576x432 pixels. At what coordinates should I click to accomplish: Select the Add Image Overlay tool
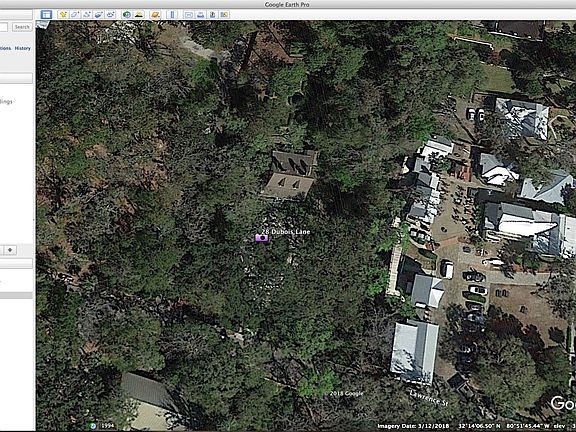99,15
